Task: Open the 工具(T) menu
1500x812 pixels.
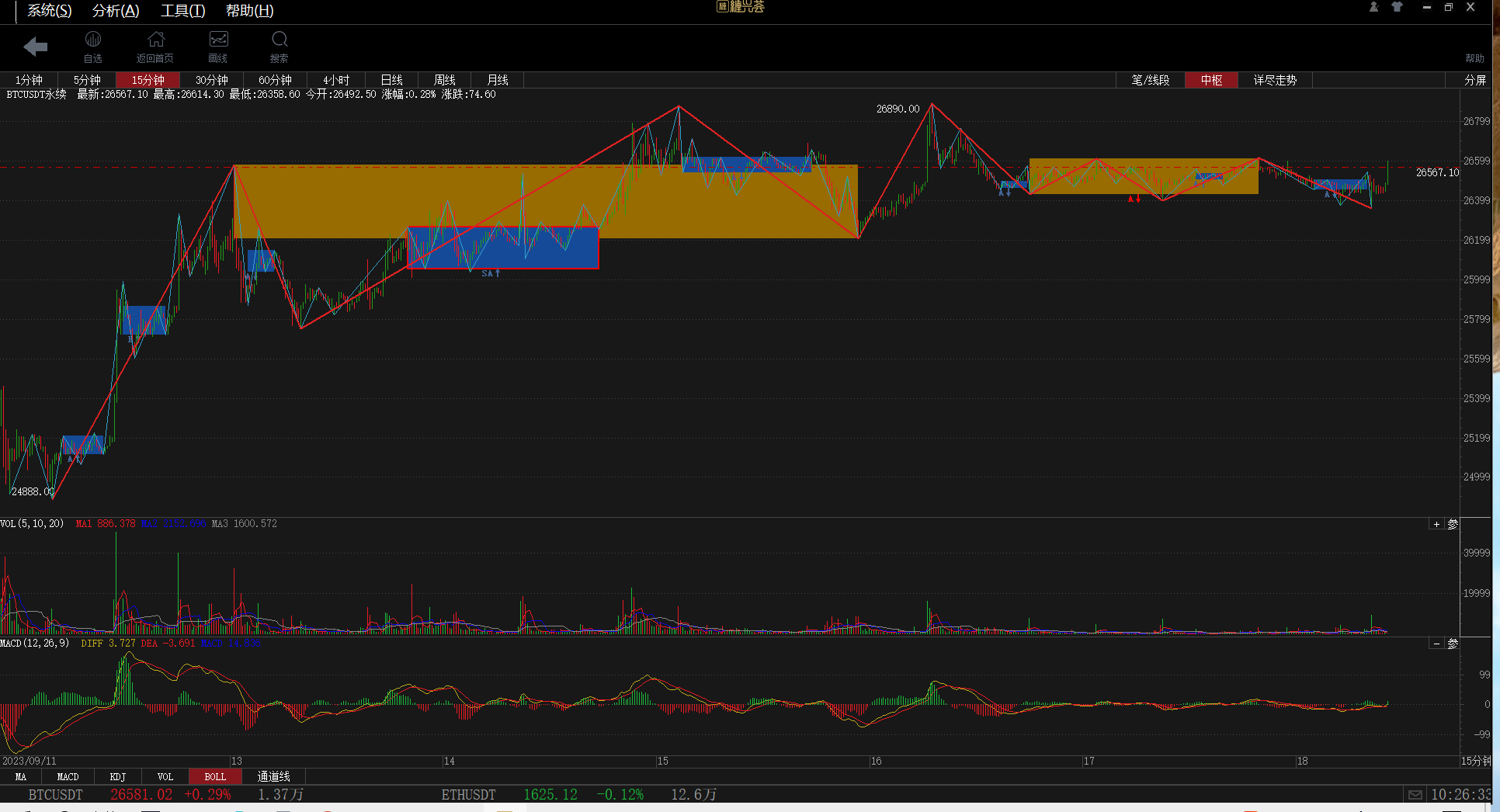Action: click(x=182, y=11)
